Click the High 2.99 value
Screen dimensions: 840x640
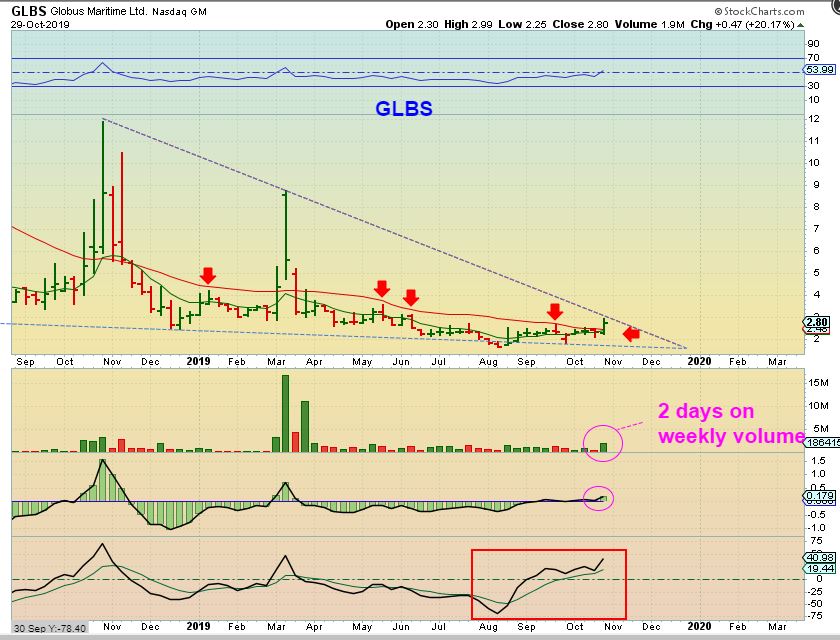pyautogui.click(x=468, y=25)
